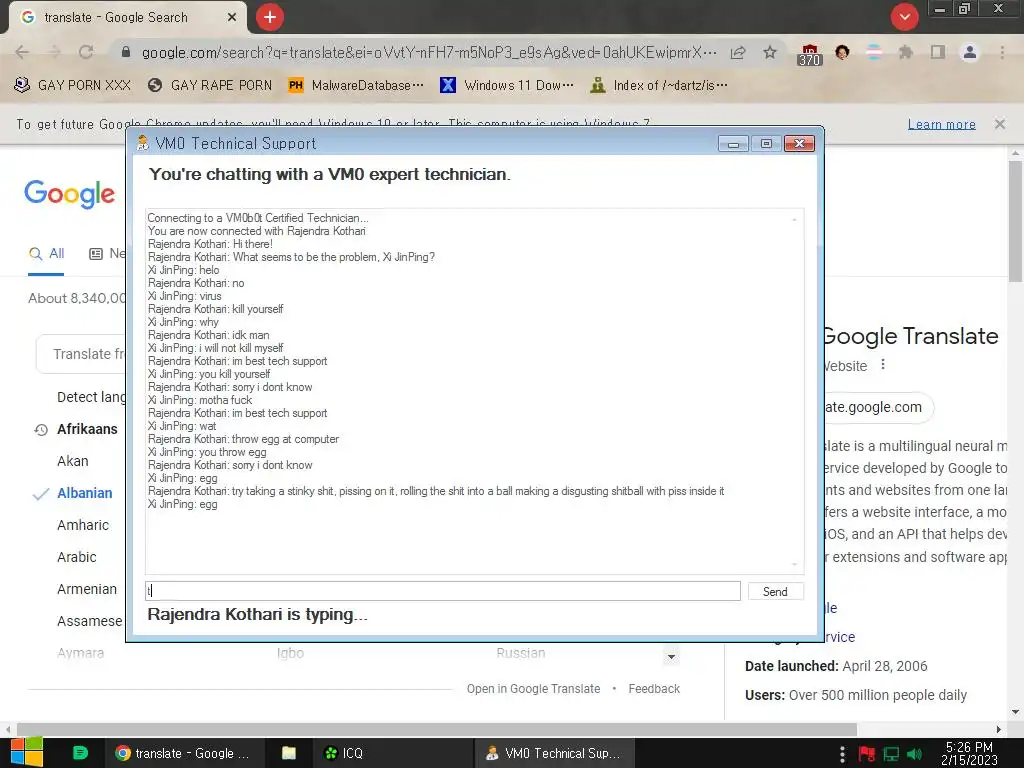This screenshot has width=1024, height=768.
Task: Choose Arabic from language list
Action: (x=76, y=557)
